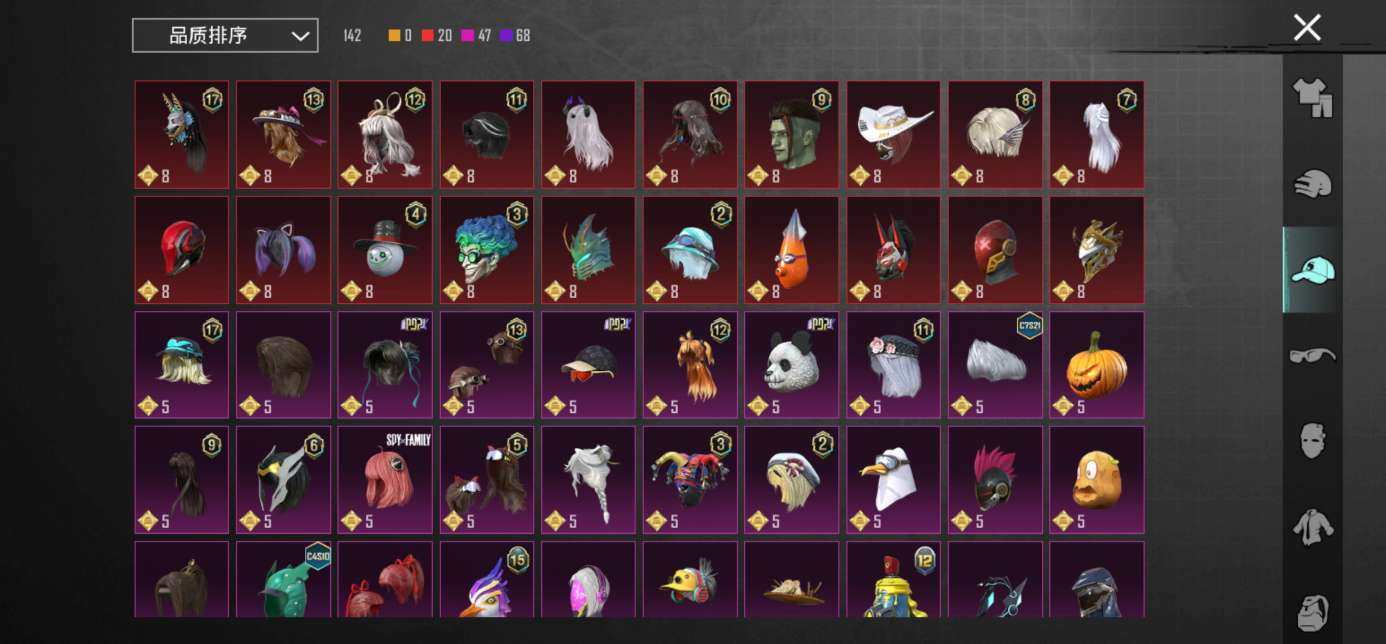Filter by purple quality count 68
This screenshot has height=644, width=1386.
pos(514,36)
